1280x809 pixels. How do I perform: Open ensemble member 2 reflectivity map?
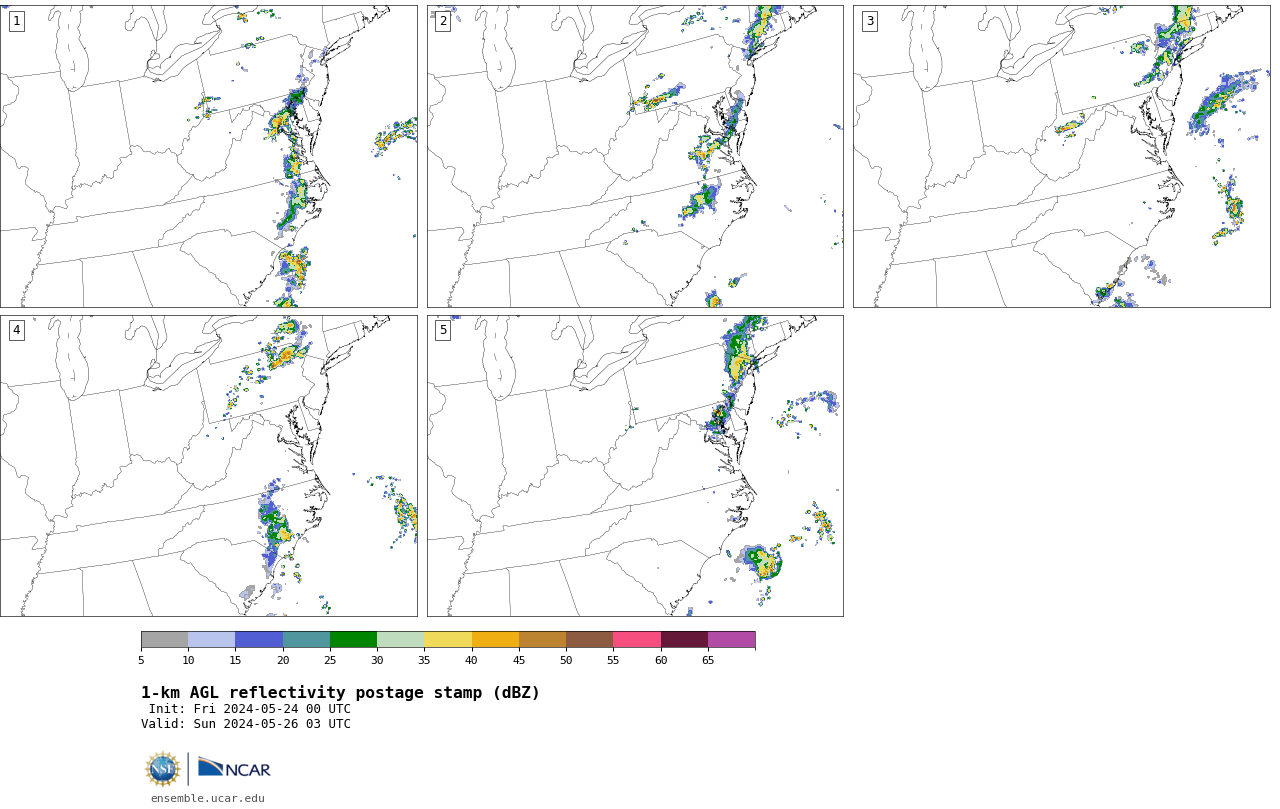[x=635, y=156]
